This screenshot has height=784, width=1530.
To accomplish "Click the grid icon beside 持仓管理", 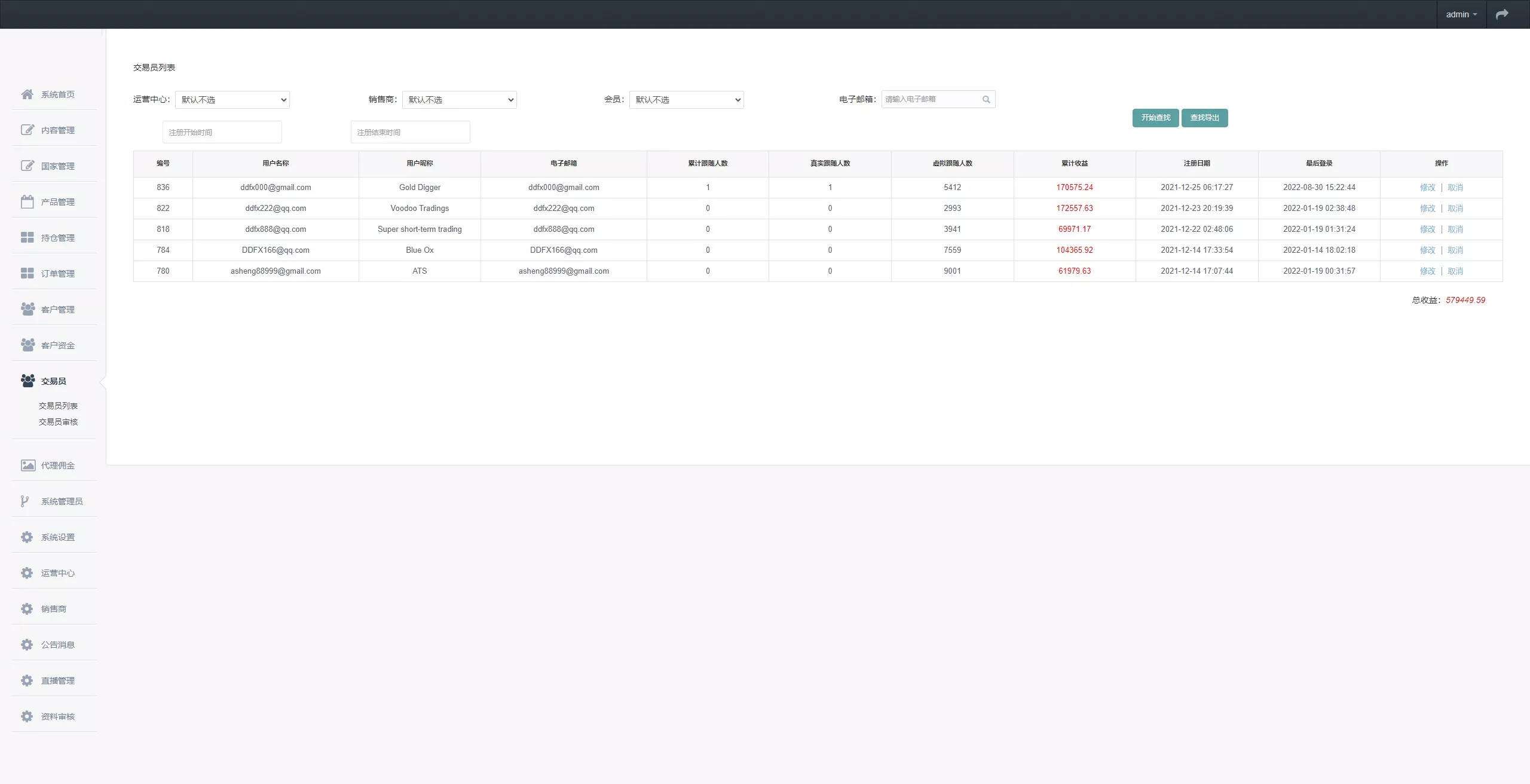I will [x=27, y=238].
